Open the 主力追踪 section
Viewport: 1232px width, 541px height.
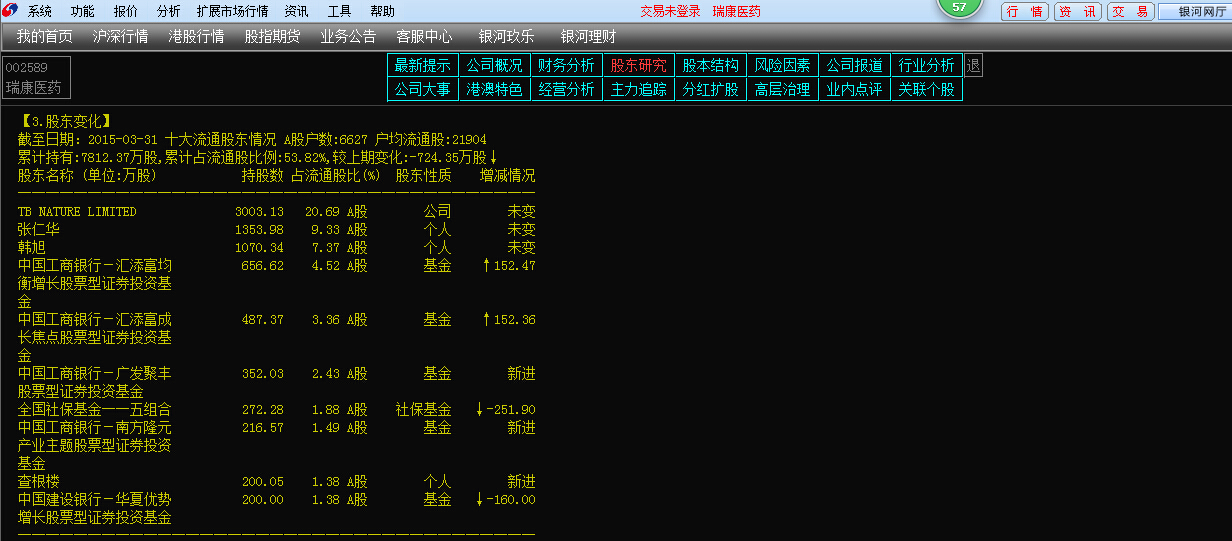[x=639, y=89]
